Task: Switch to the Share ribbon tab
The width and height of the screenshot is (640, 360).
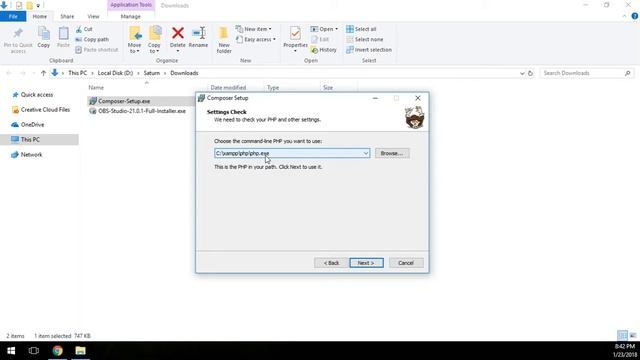Action: click(x=67, y=16)
